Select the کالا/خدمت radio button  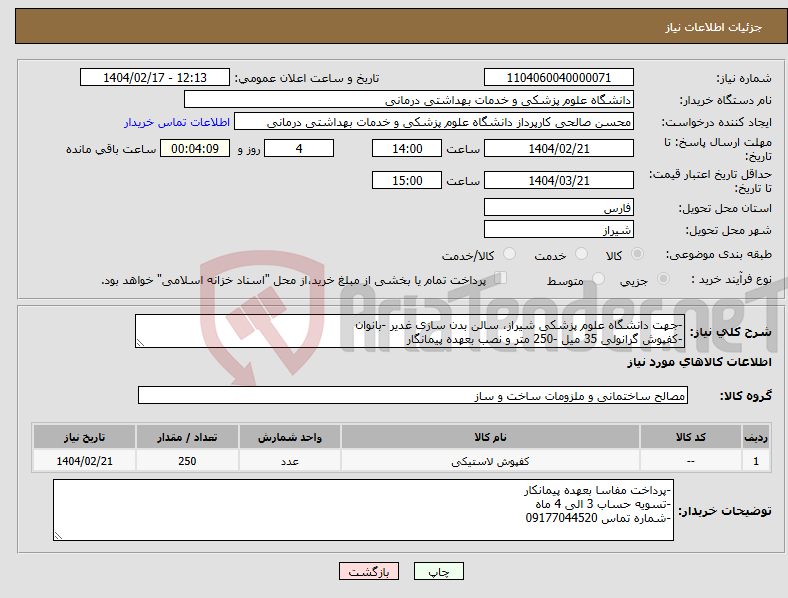click(x=510, y=254)
